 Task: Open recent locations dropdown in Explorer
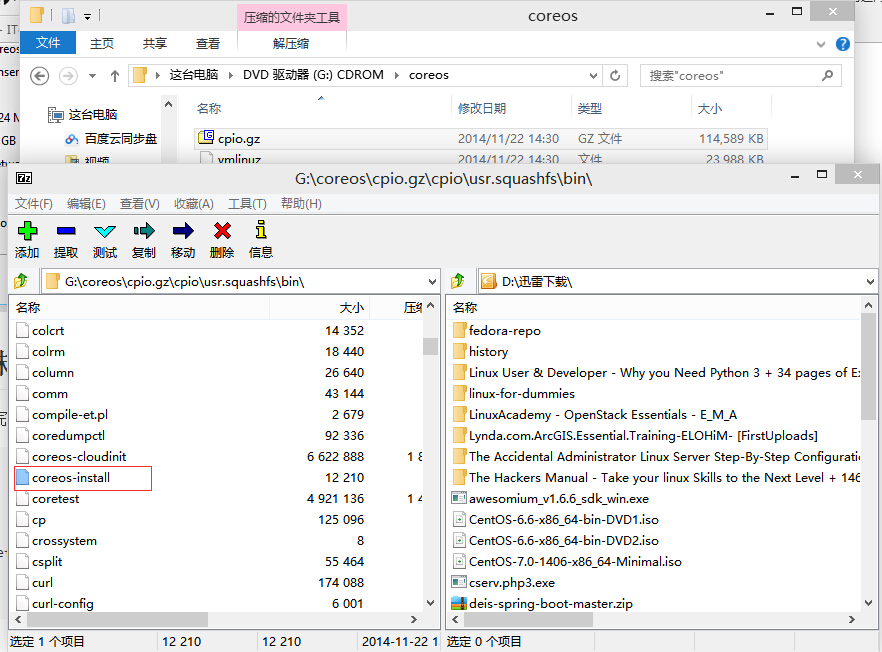(x=92, y=75)
